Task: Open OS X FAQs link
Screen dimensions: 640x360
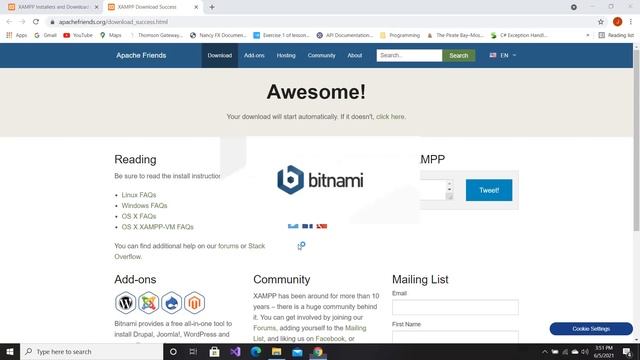Action: click(139, 216)
